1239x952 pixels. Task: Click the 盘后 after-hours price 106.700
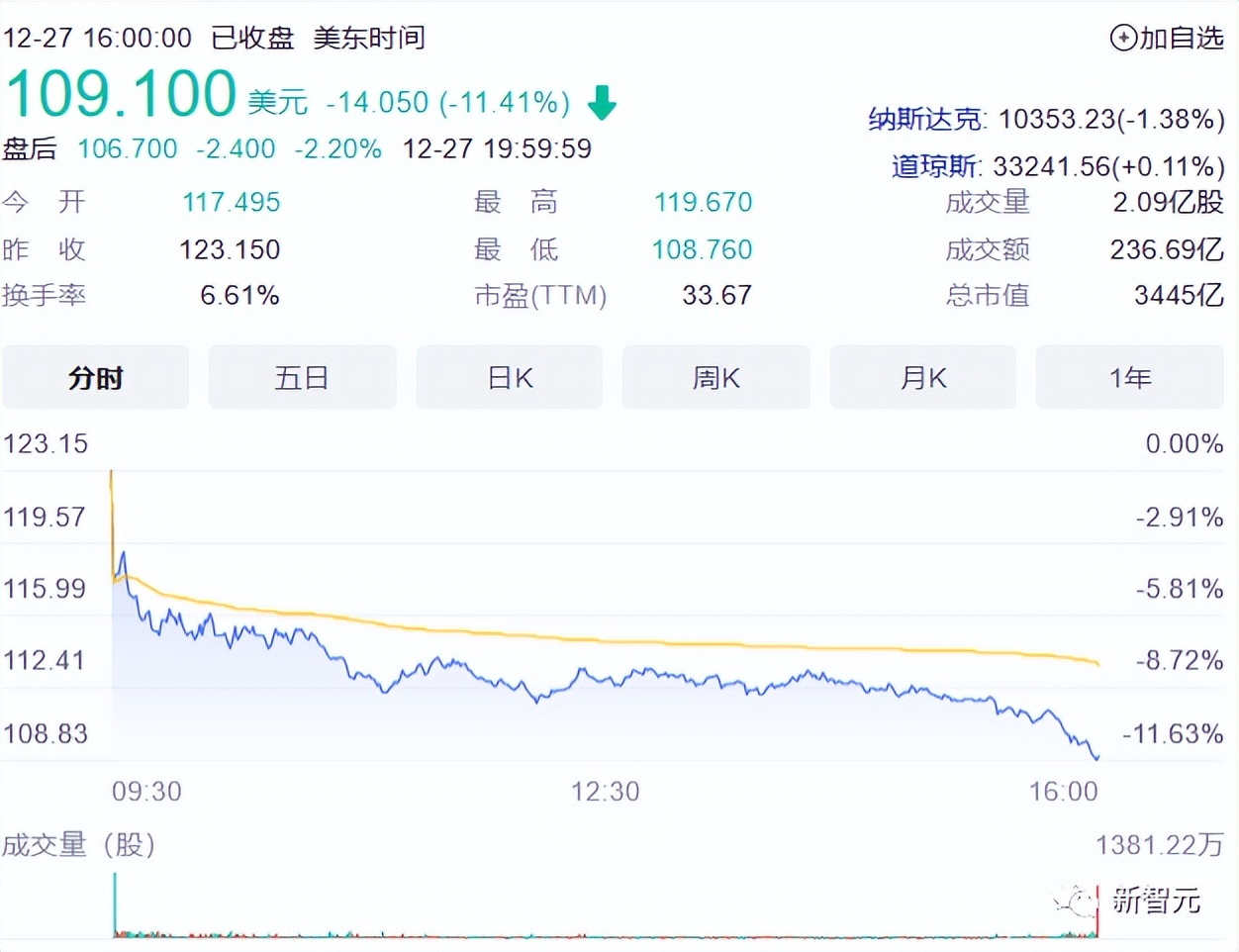(x=127, y=149)
